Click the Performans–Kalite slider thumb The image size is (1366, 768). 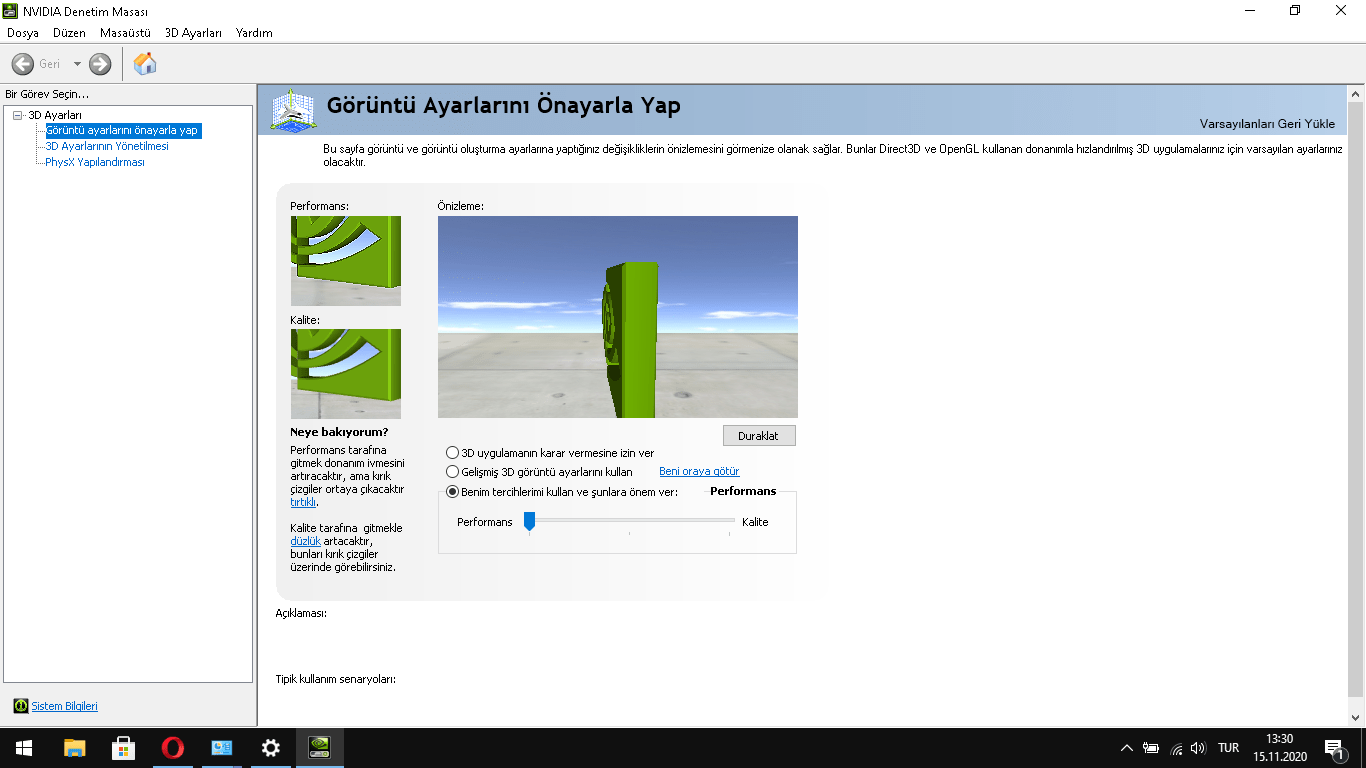(x=529, y=521)
